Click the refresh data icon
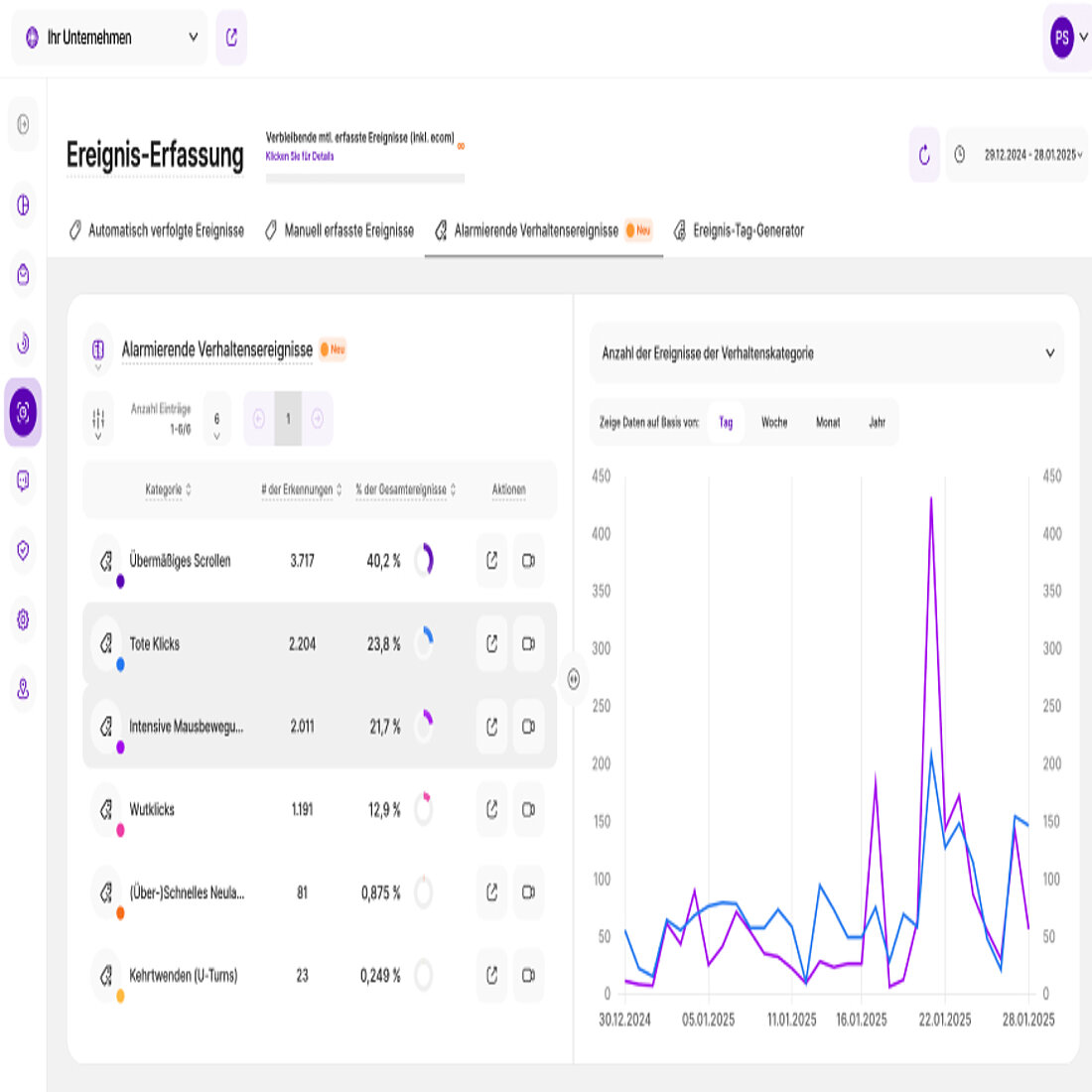Viewport: 1092px width, 1092px height. tap(924, 155)
